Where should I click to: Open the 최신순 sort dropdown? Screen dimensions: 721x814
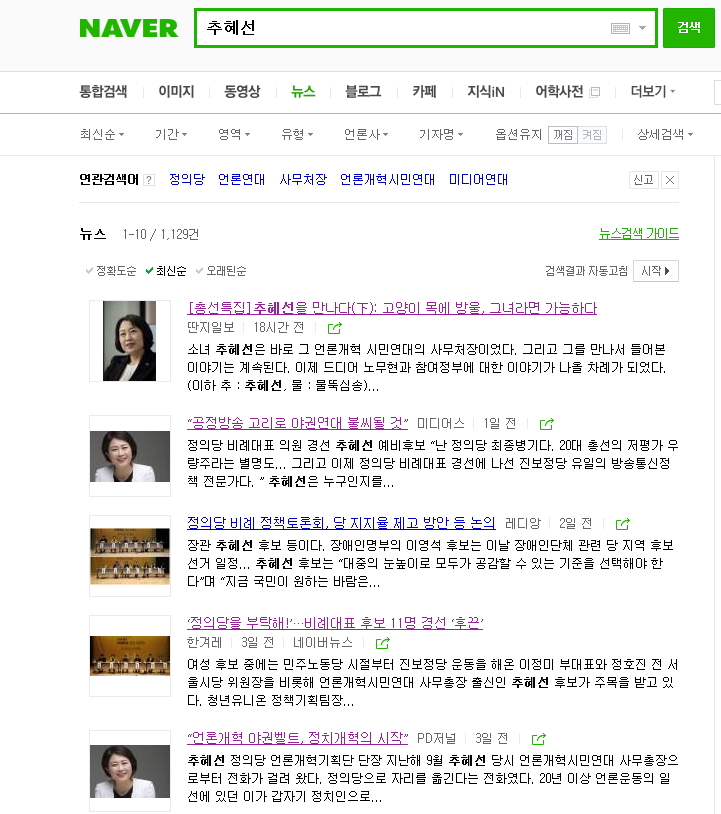(102, 134)
